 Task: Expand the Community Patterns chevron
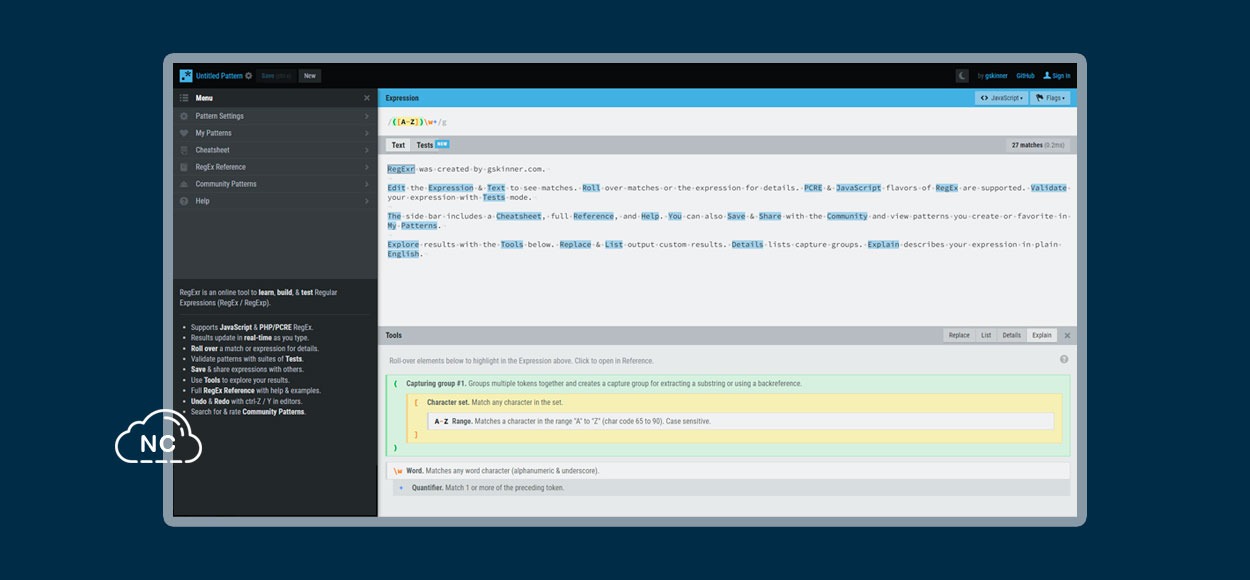pos(367,184)
